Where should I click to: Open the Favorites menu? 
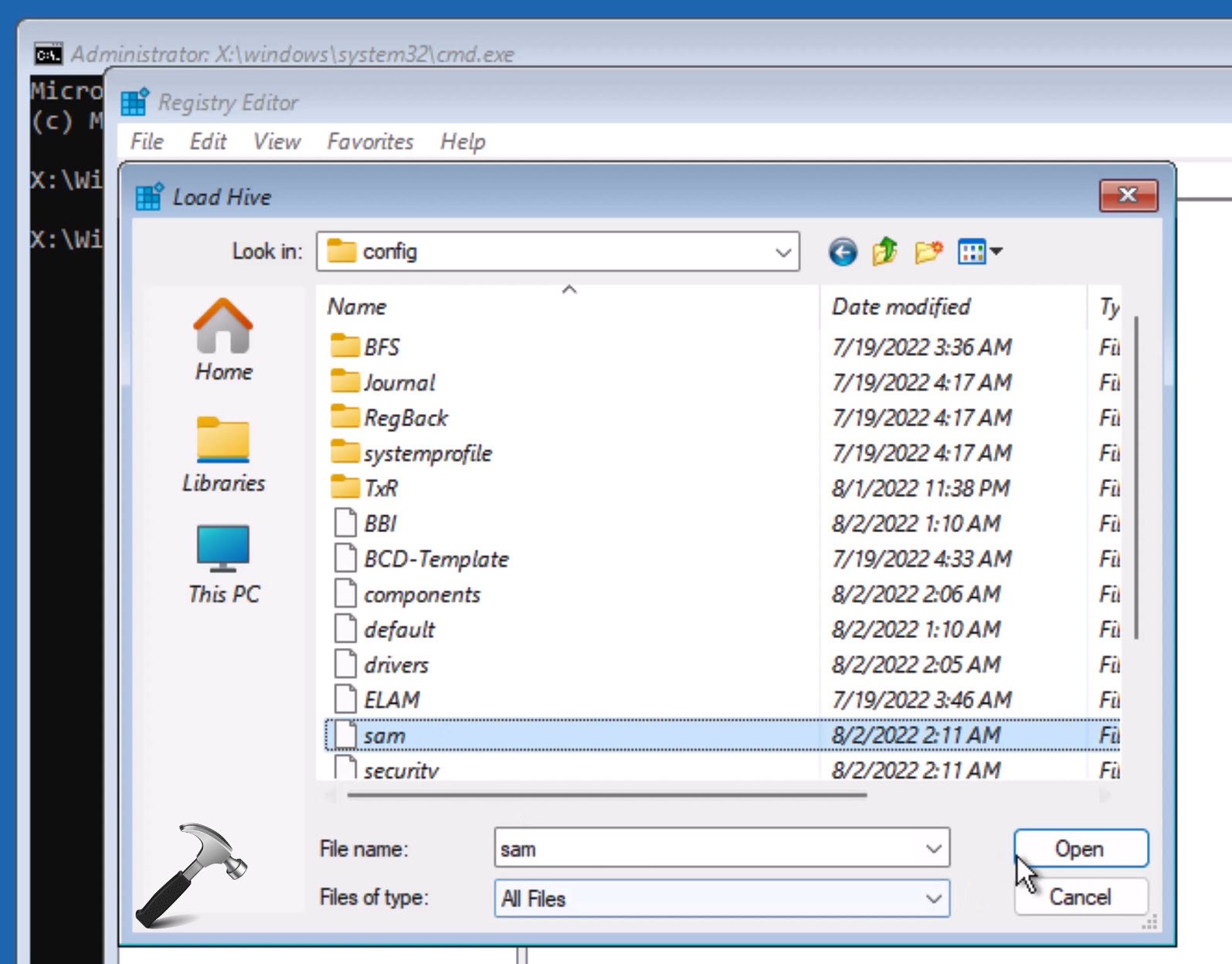coord(370,141)
